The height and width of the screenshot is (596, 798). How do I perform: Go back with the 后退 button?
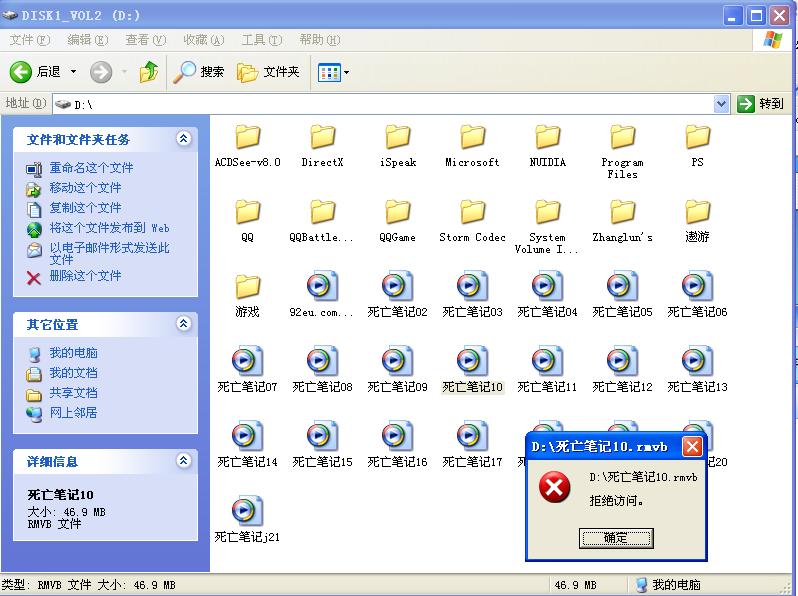click(x=36, y=72)
